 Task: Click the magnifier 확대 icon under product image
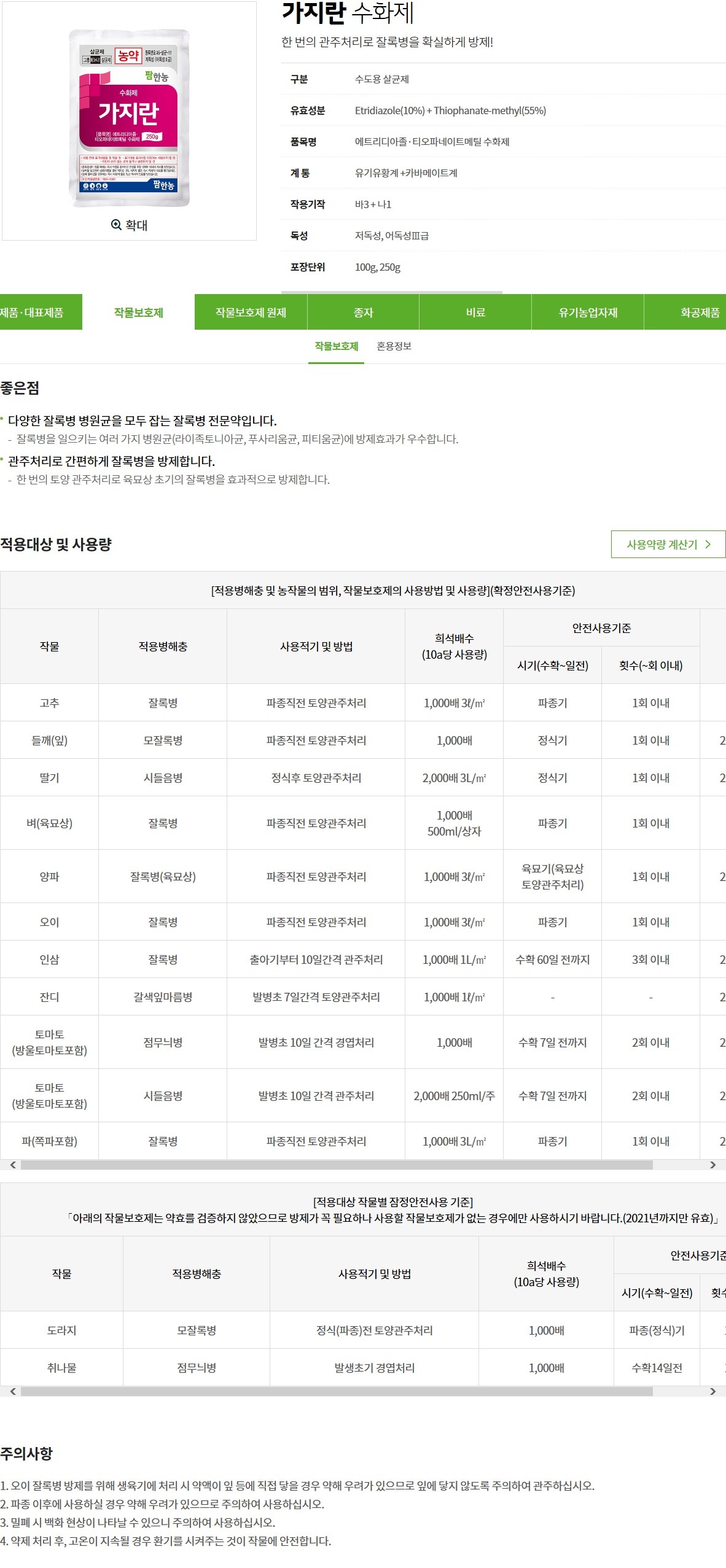point(116,225)
